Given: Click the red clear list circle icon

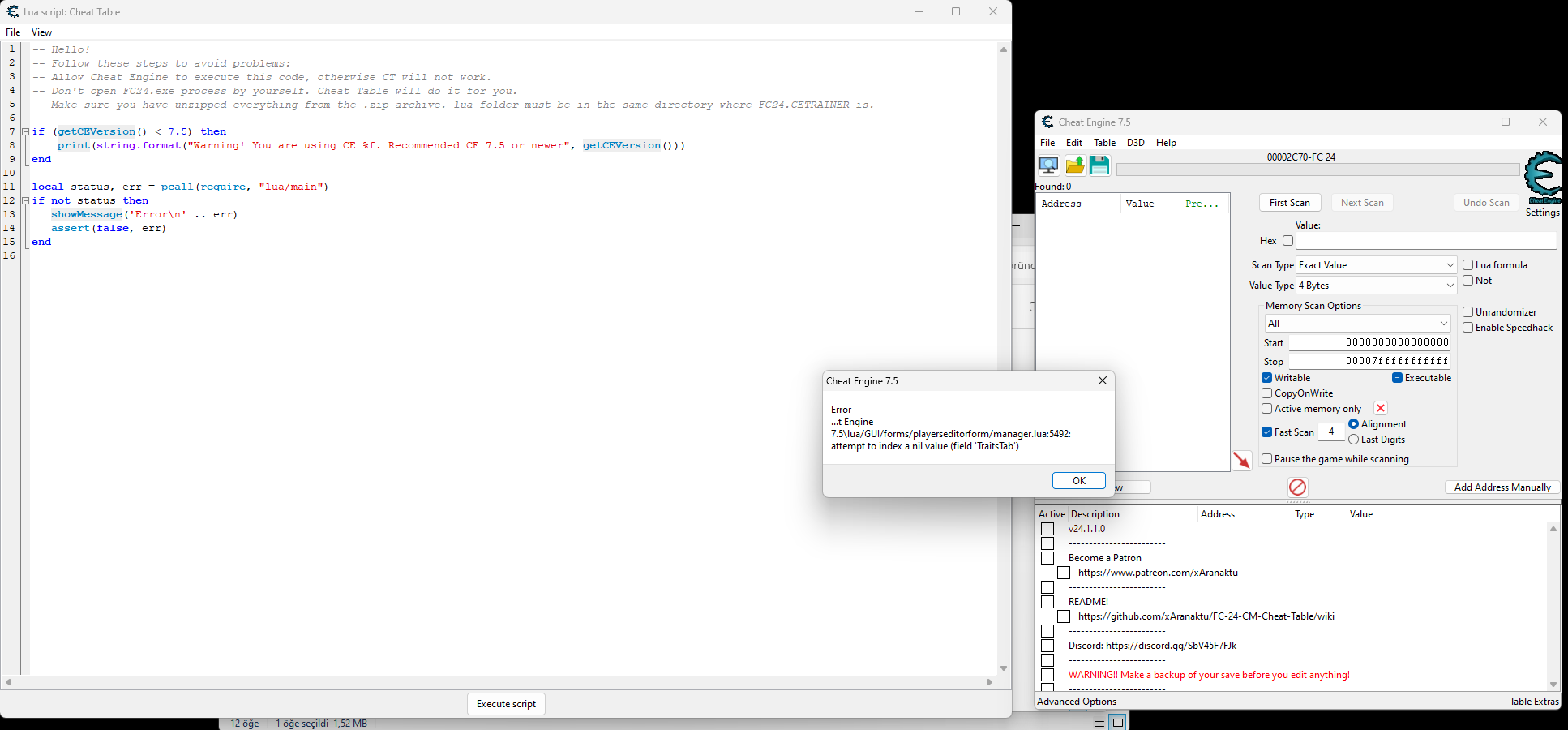Looking at the screenshot, I should point(1297,487).
